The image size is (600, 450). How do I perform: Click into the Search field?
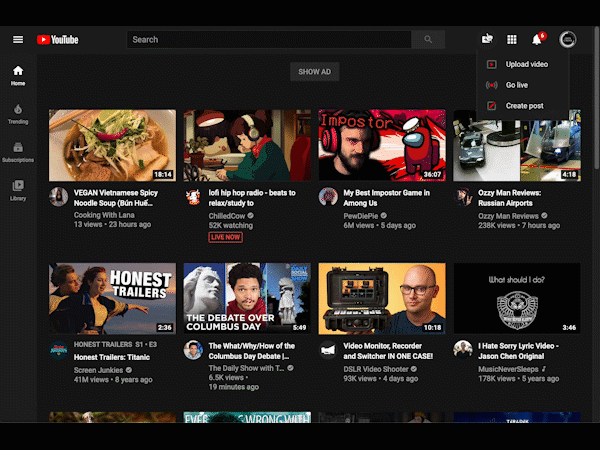(270, 40)
